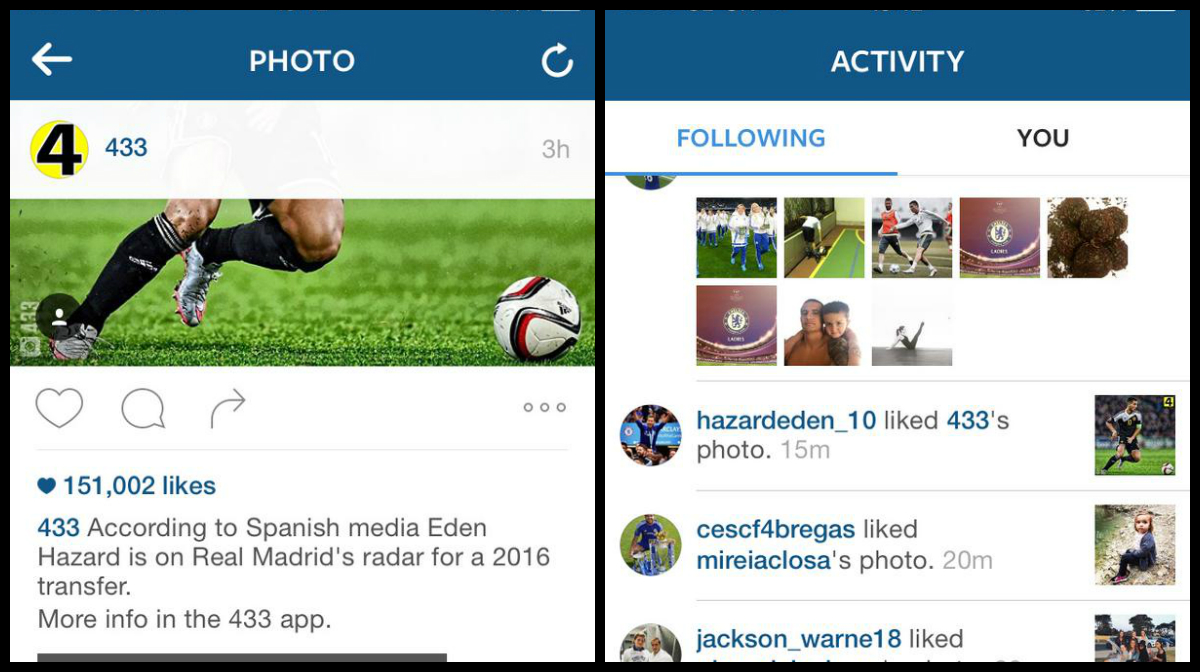Open jackson_warne18 username link
This screenshot has width=1200, height=672.
point(799,638)
